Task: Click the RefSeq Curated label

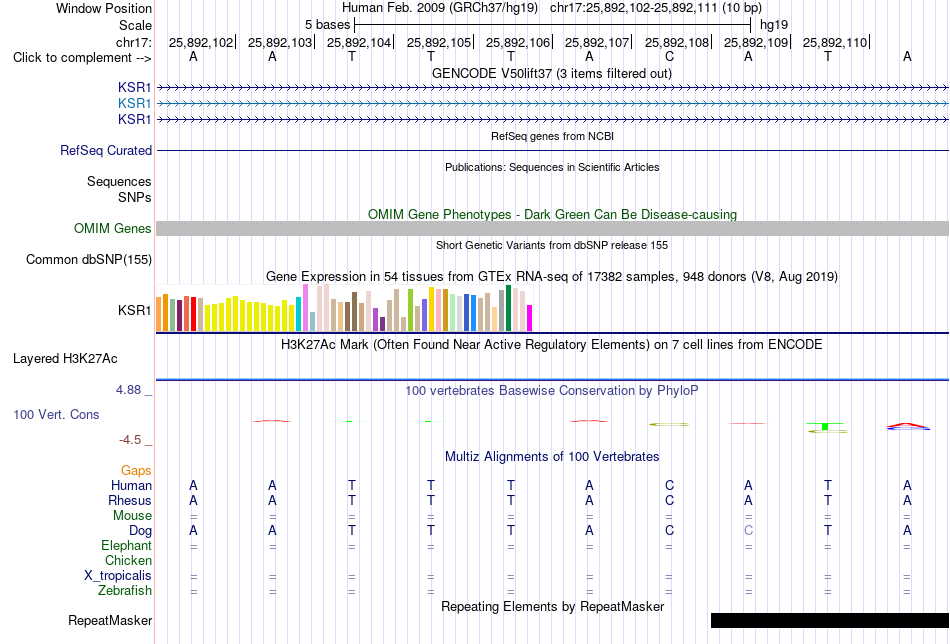Action: pos(106,150)
